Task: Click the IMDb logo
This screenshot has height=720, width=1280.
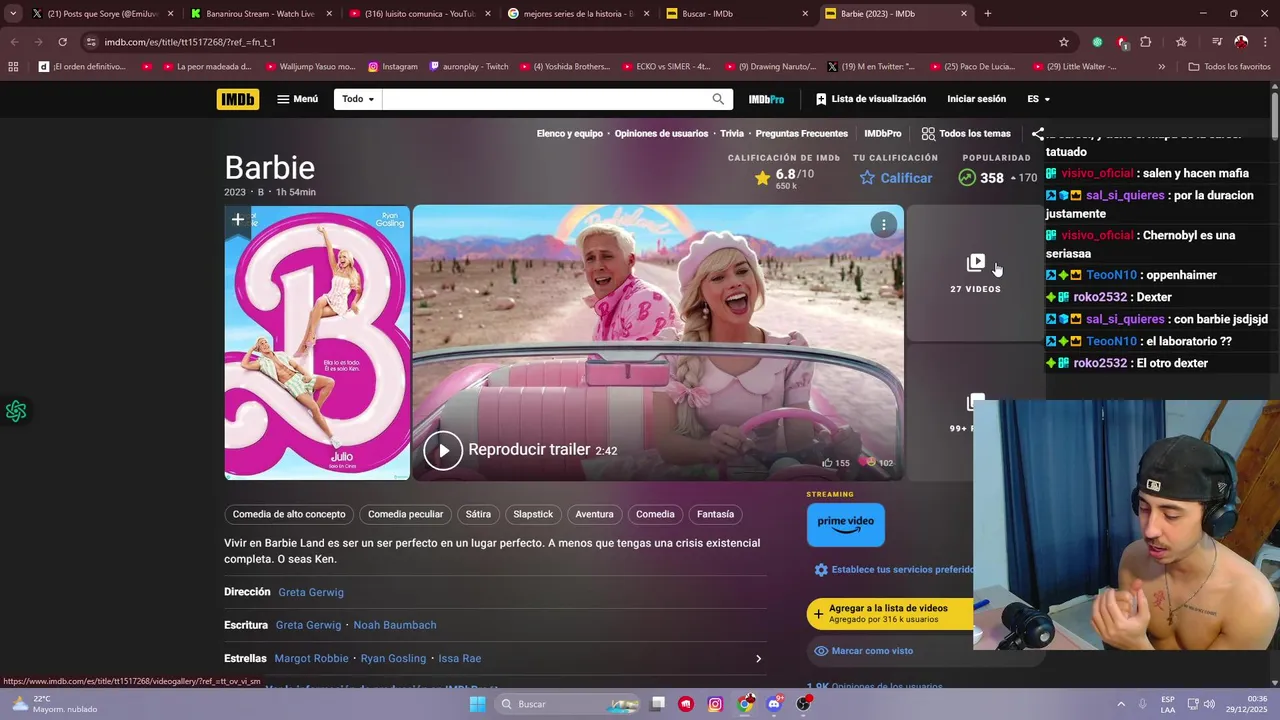Action: (x=238, y=99)
